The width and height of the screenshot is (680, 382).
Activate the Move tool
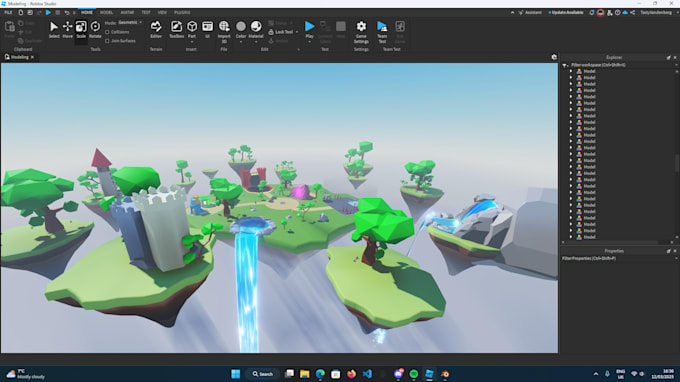coord(67,29)
